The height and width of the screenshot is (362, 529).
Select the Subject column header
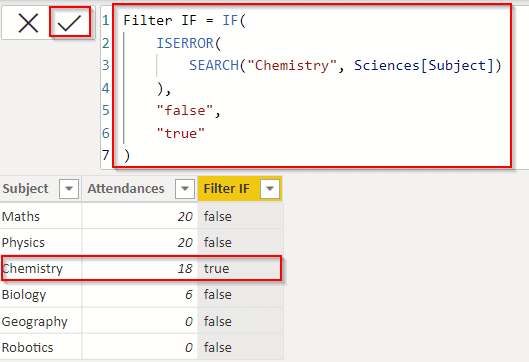(x=40, y=189)
